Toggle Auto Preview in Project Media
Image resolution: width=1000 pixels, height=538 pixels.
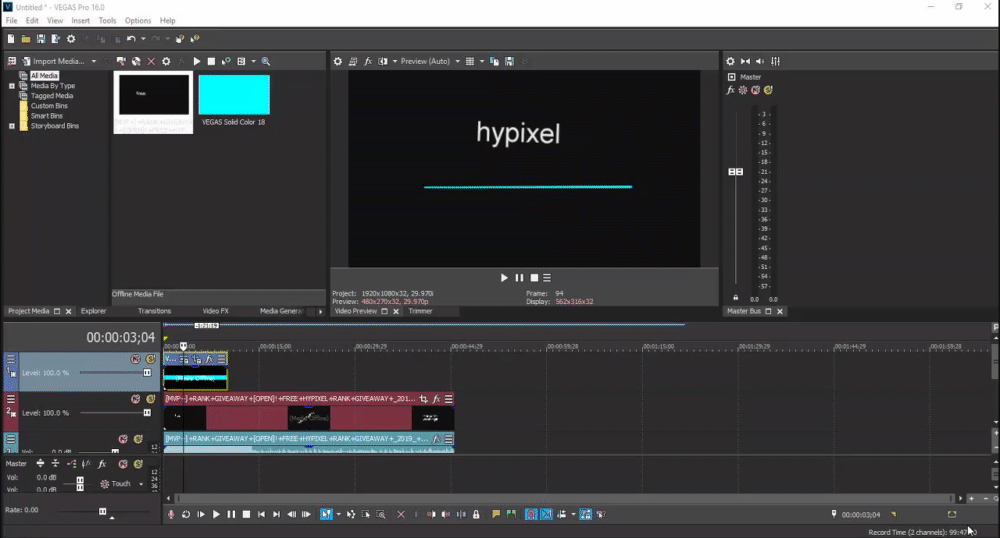tap(226, 61)
